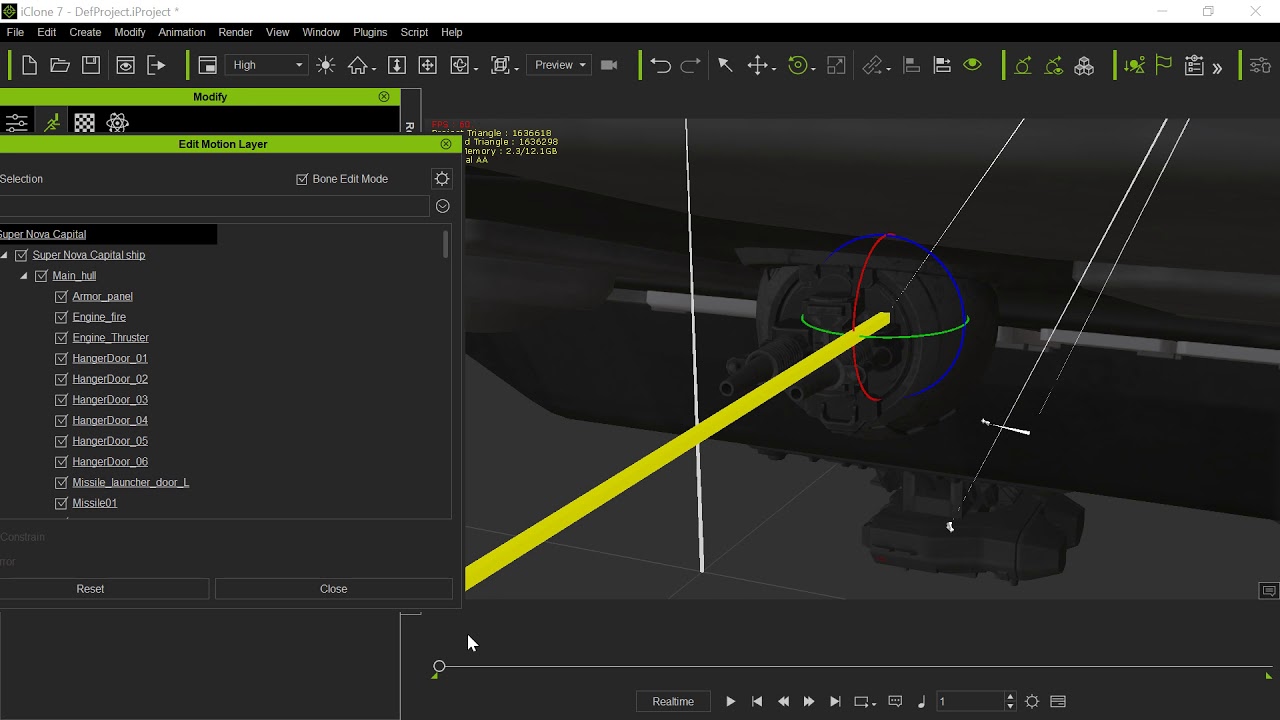Screen dimensions: 1280x720
Task: Activate the move object tool
Action: [758, 65]
